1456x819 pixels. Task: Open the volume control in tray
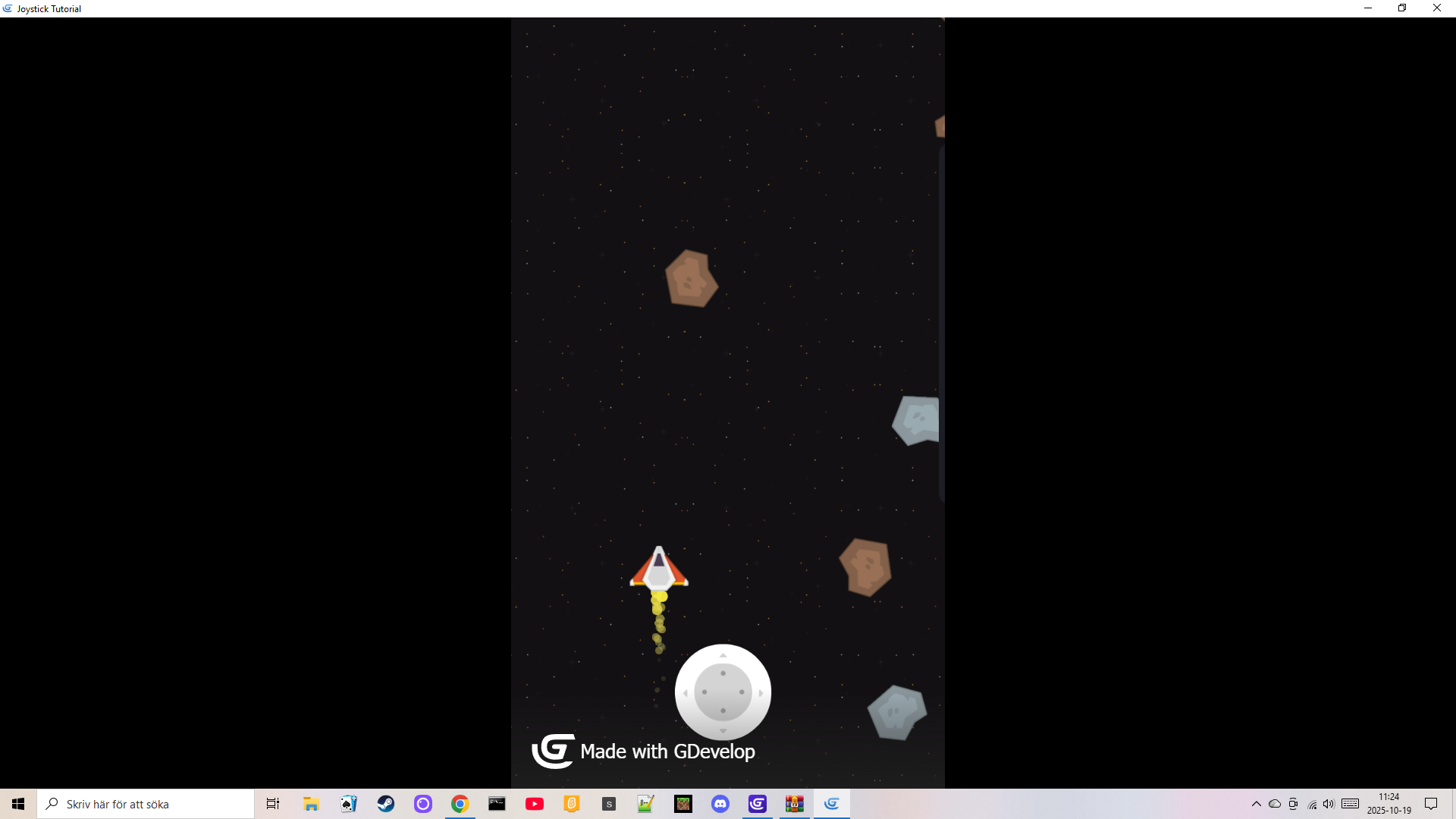tap(1329, 804)
